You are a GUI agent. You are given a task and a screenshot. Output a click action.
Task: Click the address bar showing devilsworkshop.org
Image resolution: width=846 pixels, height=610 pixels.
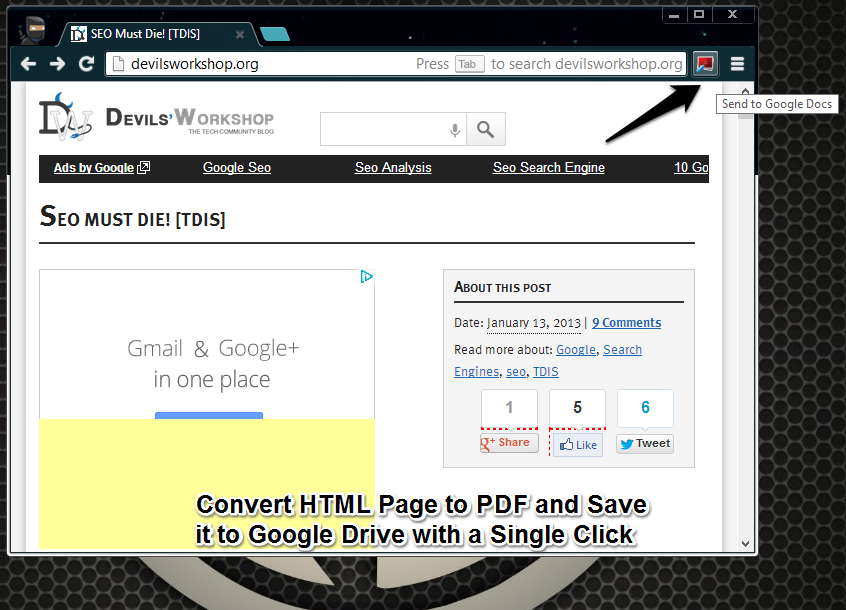coord(395,64)
